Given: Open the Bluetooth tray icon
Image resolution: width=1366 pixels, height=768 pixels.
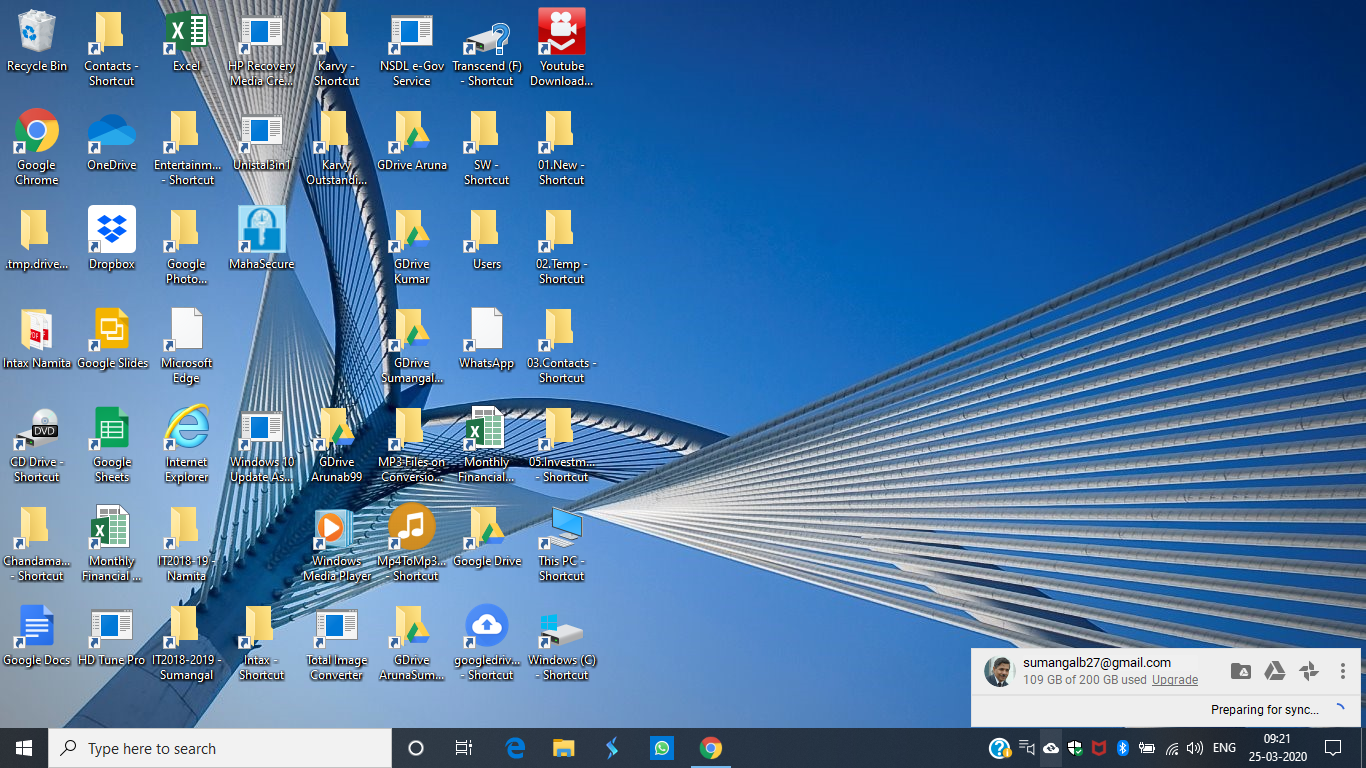Looking at the screenshot, I should tap(1123, 748).
